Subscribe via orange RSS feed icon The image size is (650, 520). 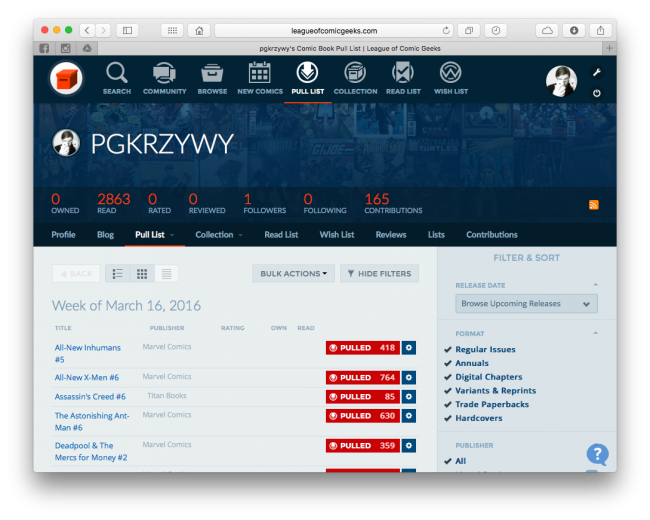coord(594,204)
